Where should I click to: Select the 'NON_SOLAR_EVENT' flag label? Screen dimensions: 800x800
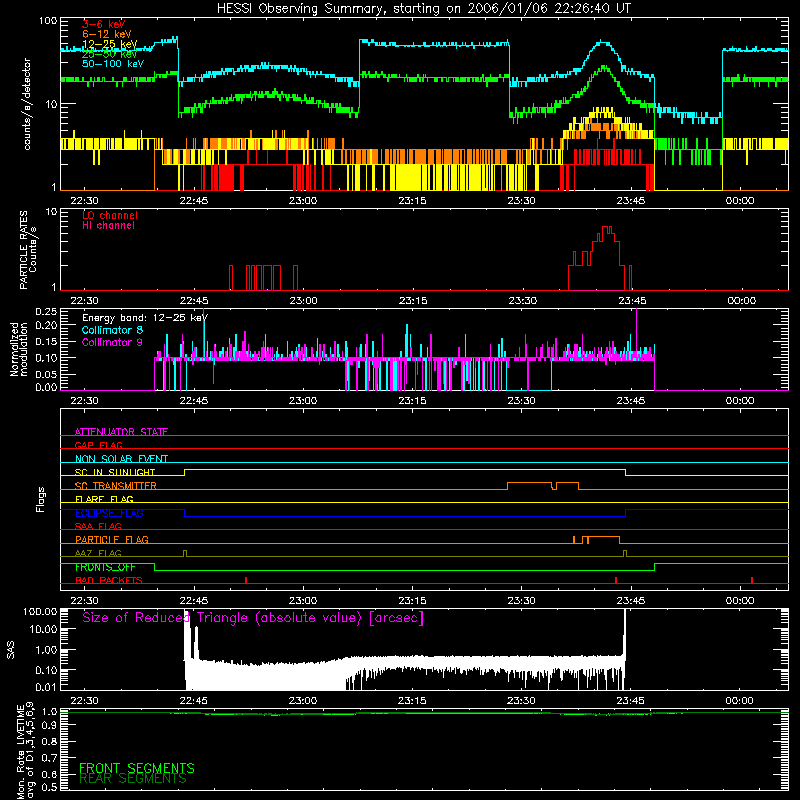121,459
